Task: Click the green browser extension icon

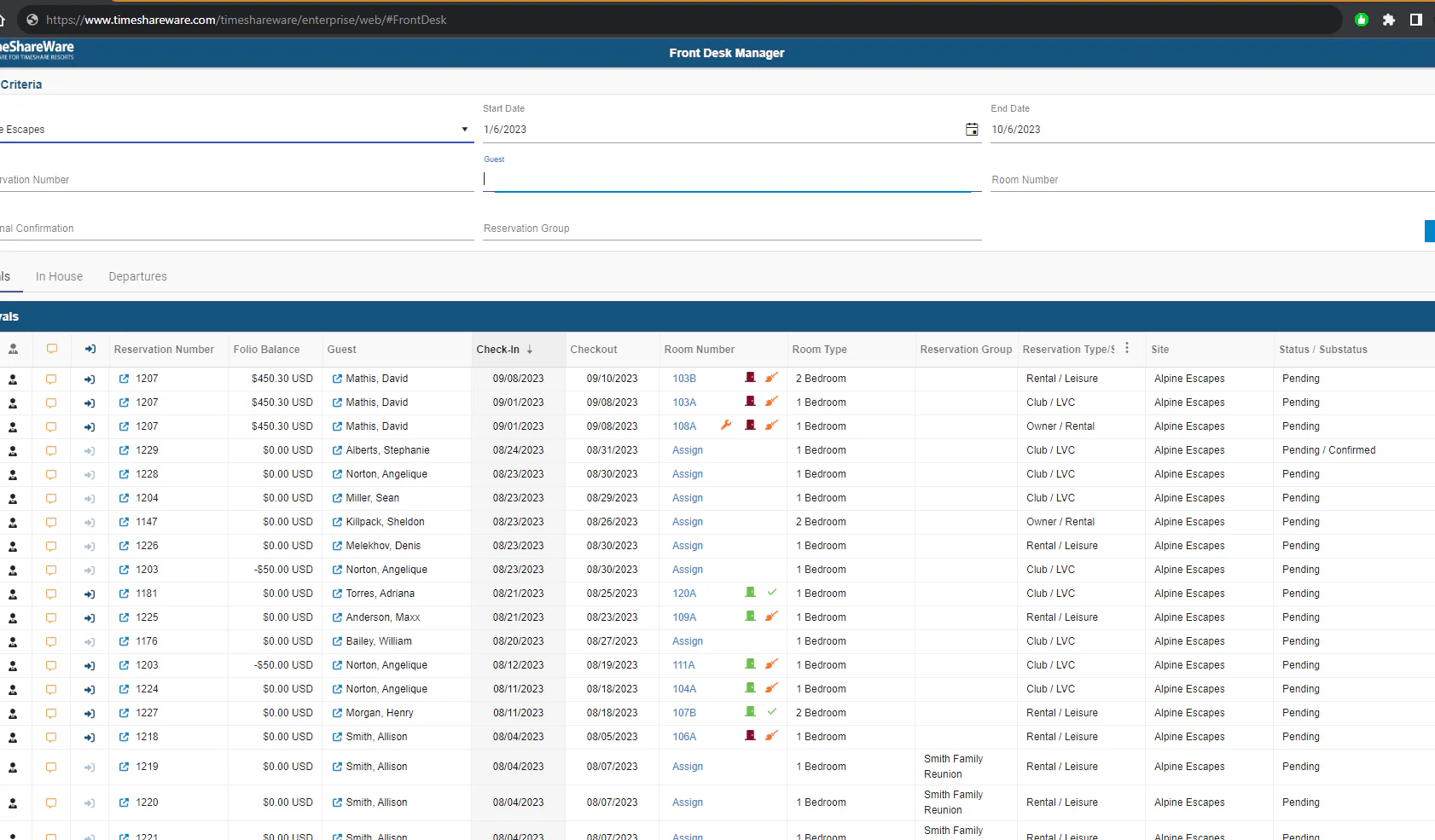Action: pyautogui.click(x=1362, y=20)
